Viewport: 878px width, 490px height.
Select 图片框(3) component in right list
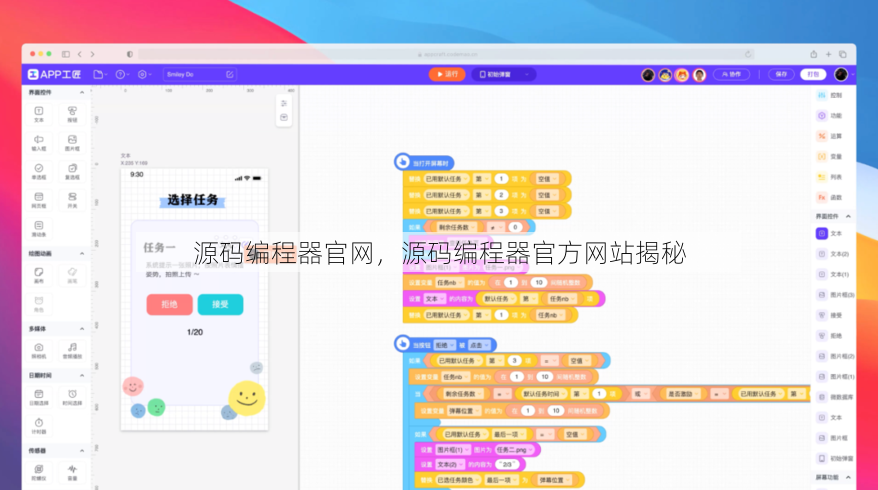(835, 295)
